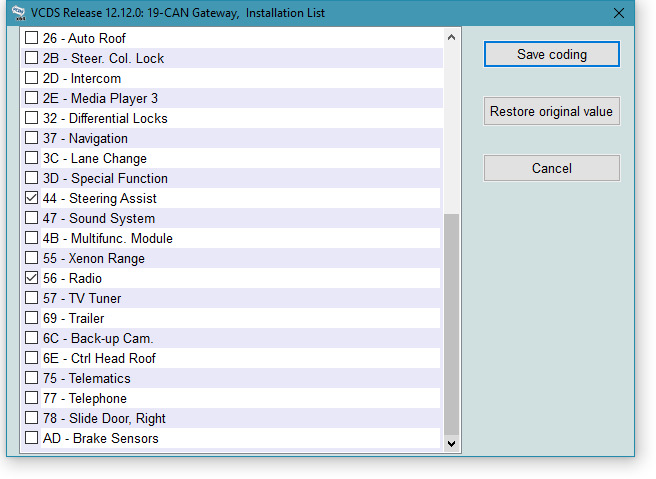Tick 78 - Slide Door, Right checkbox
The width and height of the screenshot is (656, 479).
31,418
